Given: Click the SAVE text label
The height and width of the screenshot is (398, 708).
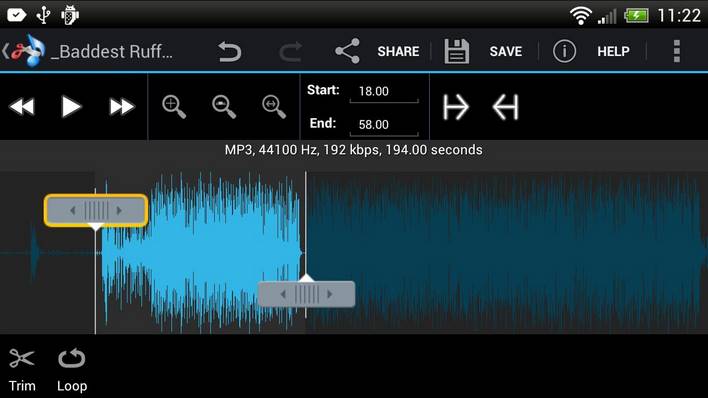Looking at the screenshot, I should tap(506, 52).
